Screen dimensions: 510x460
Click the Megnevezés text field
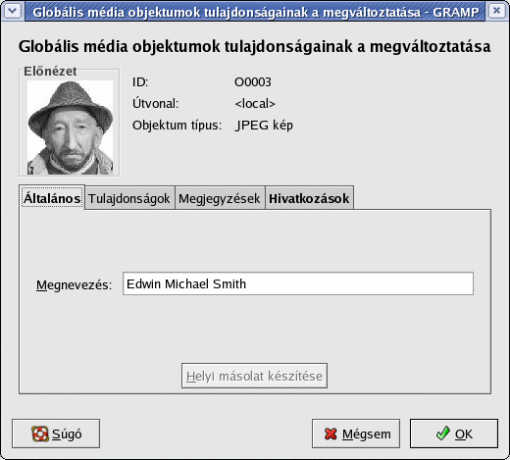tap(298, 284)
